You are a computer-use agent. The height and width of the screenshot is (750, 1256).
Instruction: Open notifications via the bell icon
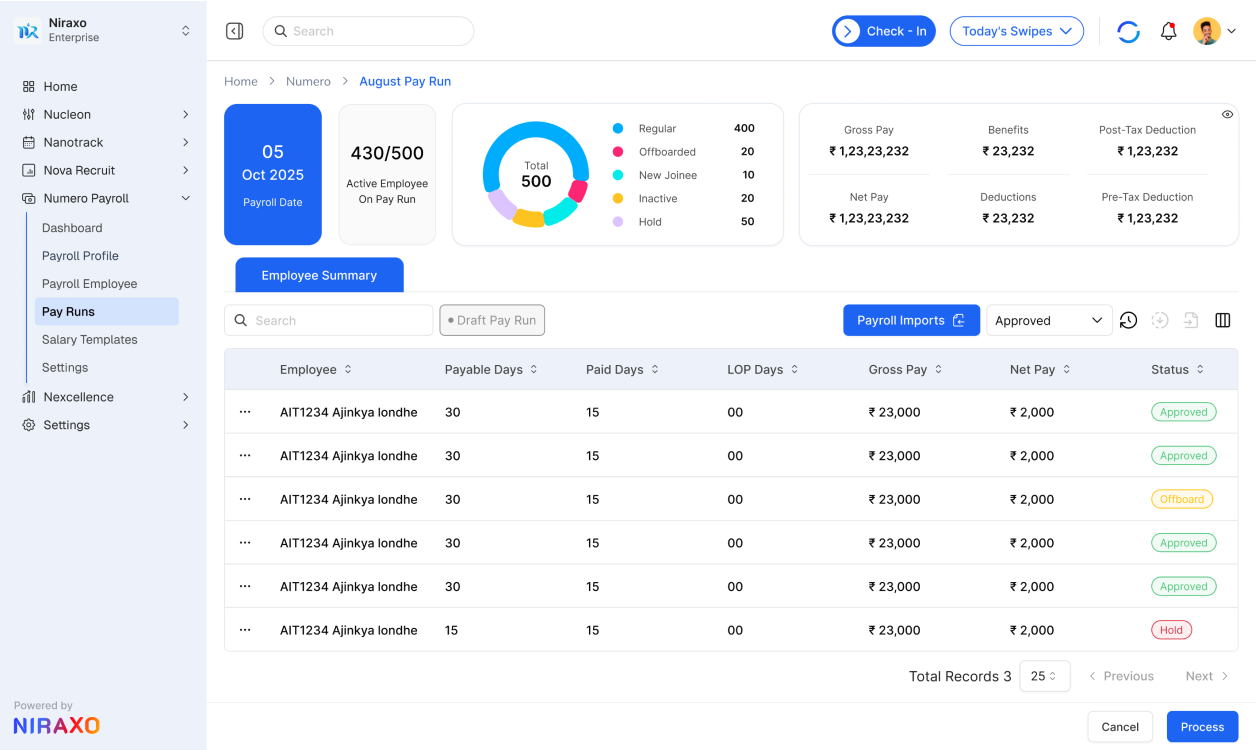pos(1168,31)
